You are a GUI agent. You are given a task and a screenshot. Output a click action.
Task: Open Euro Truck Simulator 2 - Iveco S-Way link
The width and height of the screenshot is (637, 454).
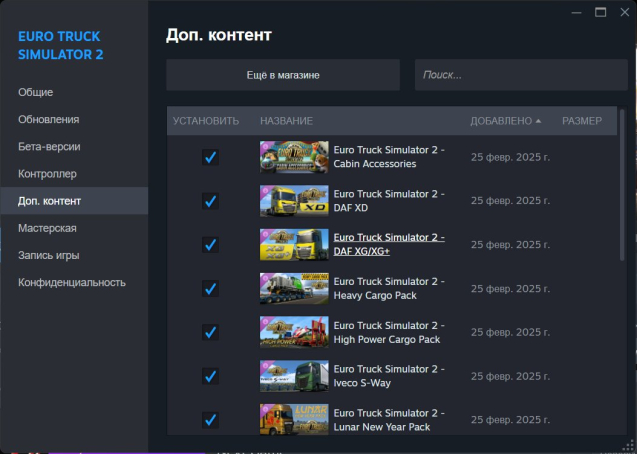click(x=389, y=376)
